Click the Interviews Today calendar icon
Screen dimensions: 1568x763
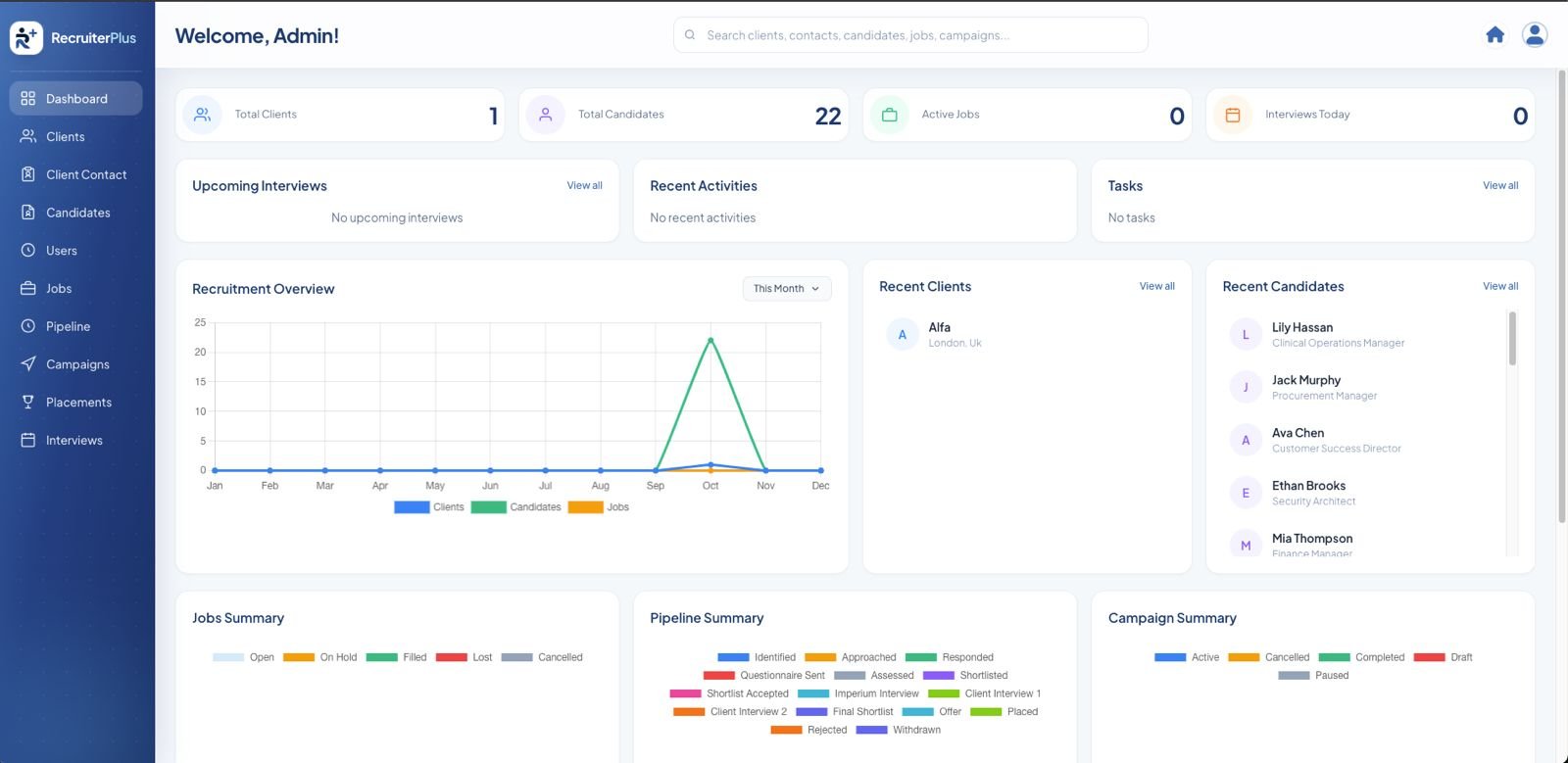[x=1233, y=115]
